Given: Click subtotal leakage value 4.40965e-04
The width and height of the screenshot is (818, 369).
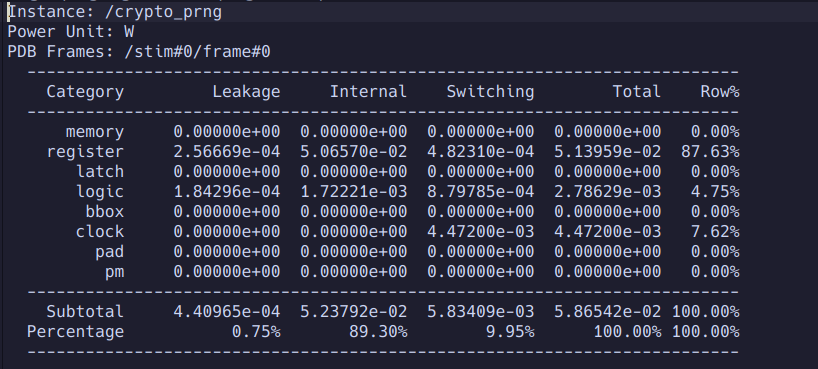Looking at the screenshot, I should pyautogui.click(x=227, y=312).
